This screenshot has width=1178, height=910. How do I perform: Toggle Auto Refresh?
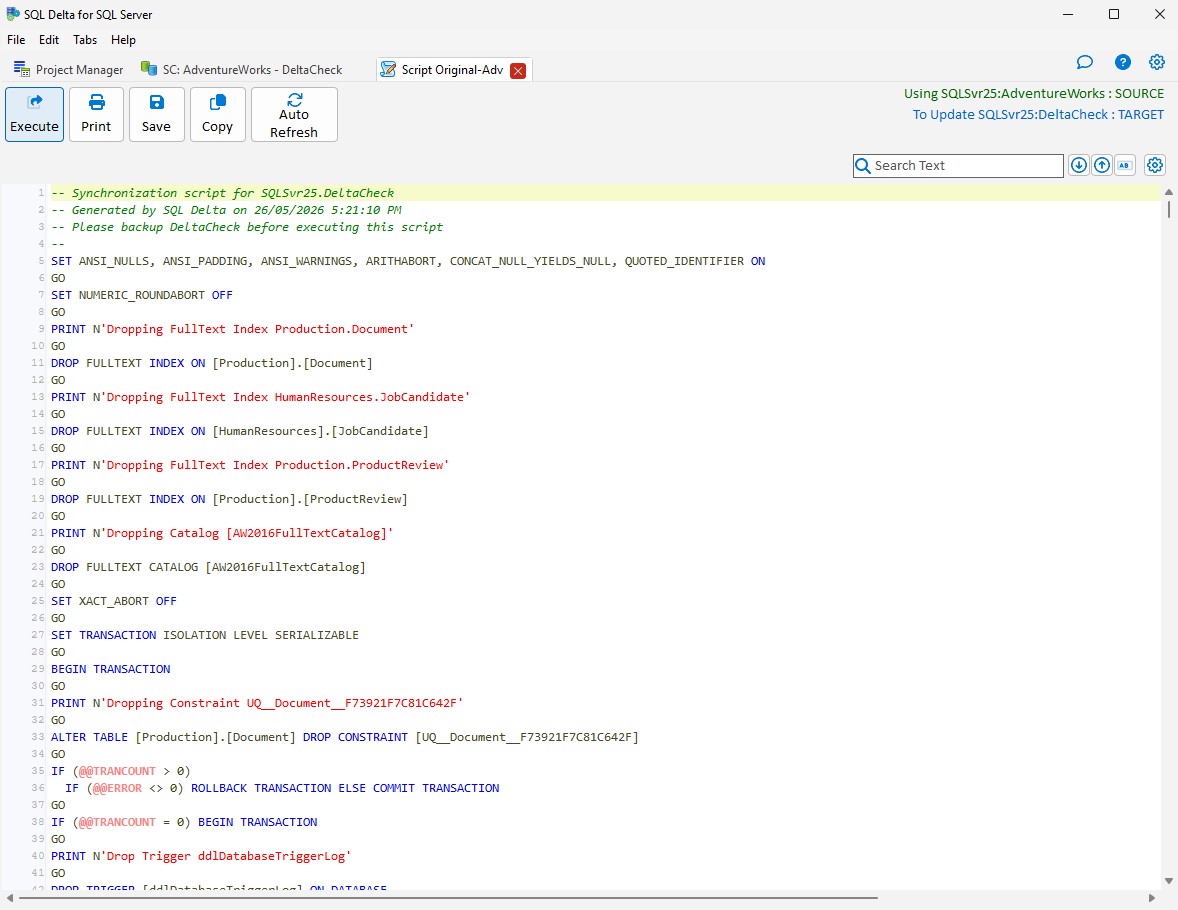pos(294,114)
